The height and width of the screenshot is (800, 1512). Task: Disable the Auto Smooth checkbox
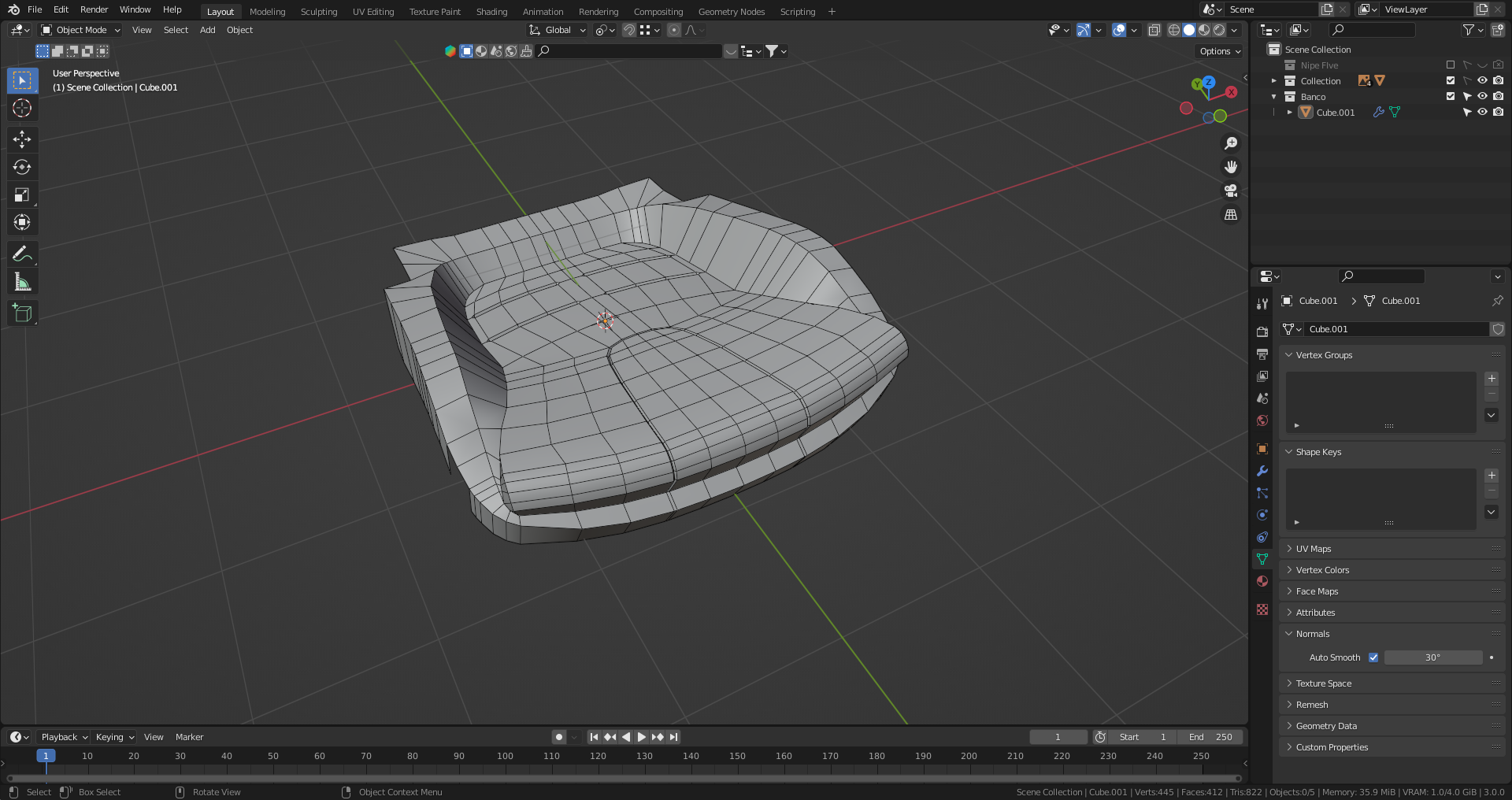pyautogui.click(x=1373, y=657)
